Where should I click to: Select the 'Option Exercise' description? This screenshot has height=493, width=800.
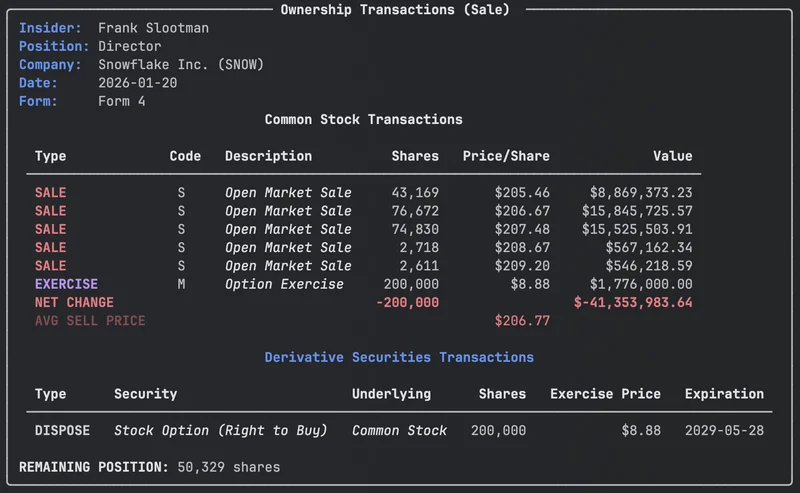tap(284, 285)
